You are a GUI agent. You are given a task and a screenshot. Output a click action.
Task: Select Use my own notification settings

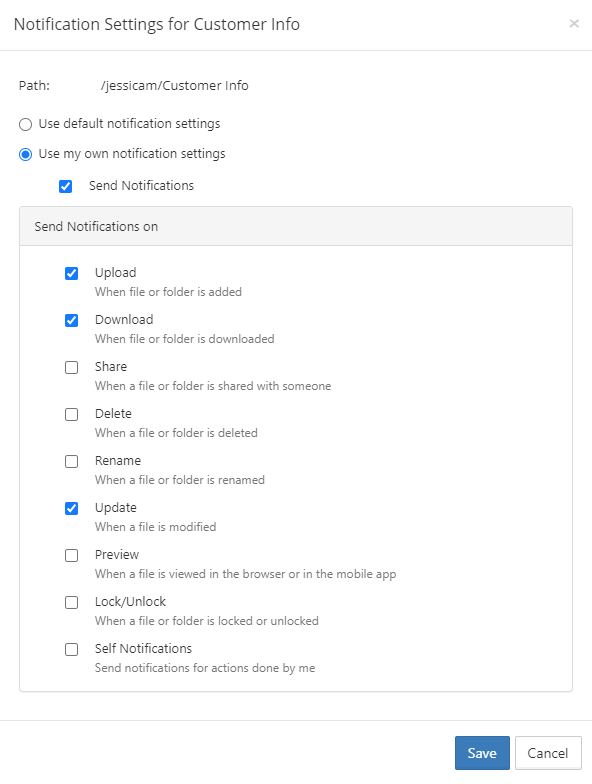point(26,154)
